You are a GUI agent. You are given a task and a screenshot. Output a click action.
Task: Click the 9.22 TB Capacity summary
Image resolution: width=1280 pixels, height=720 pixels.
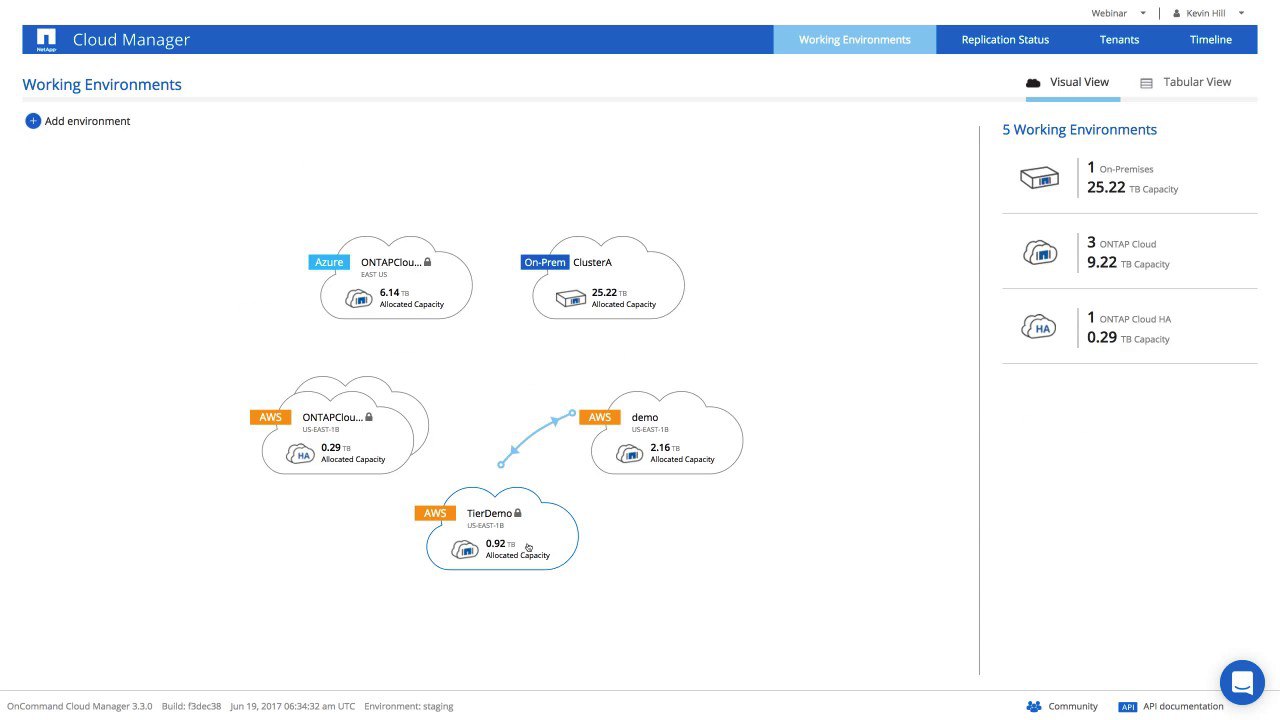[x=1128, y=263]
